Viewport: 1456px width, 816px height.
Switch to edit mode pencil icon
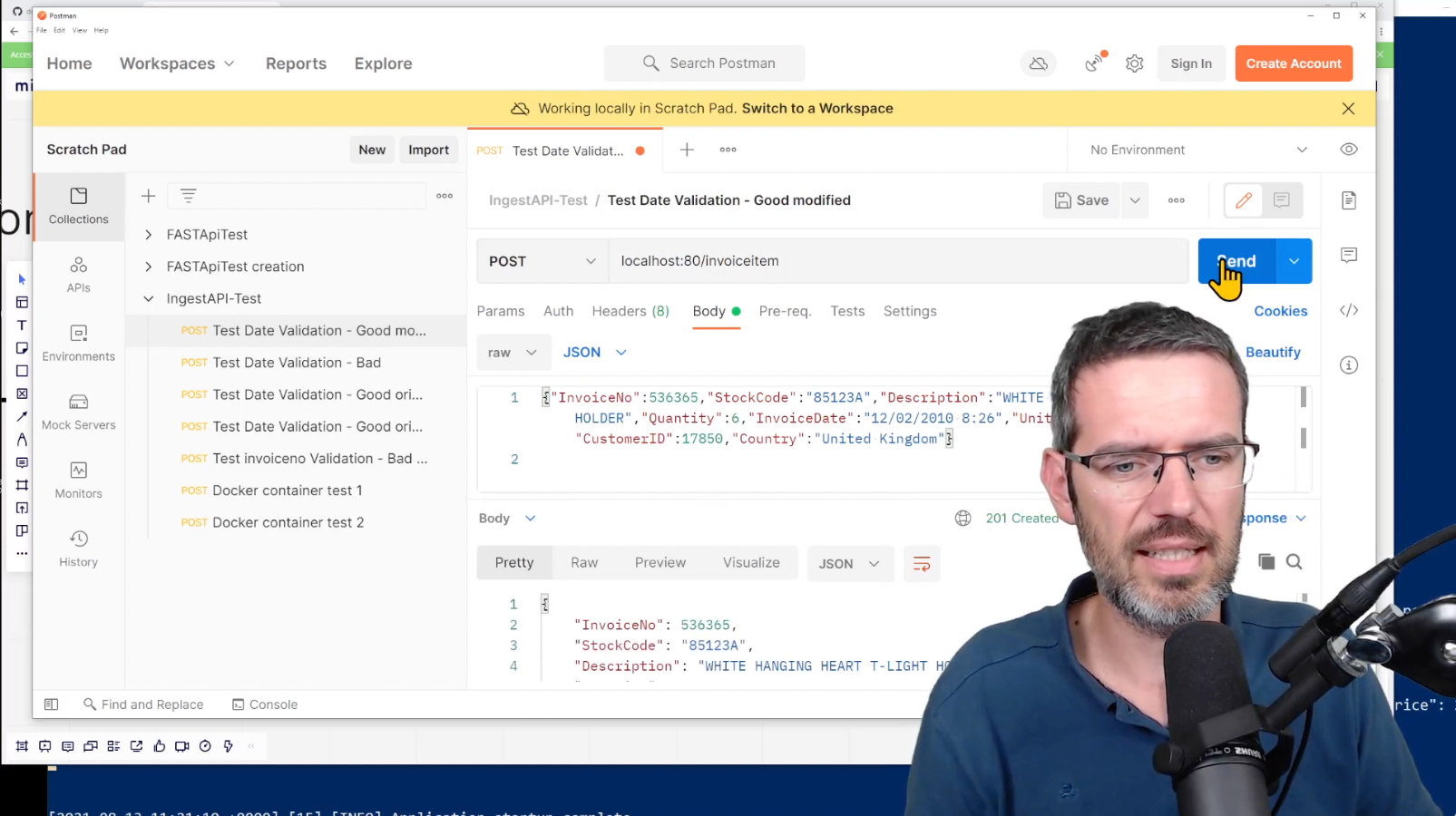[x=1244, y=200]
